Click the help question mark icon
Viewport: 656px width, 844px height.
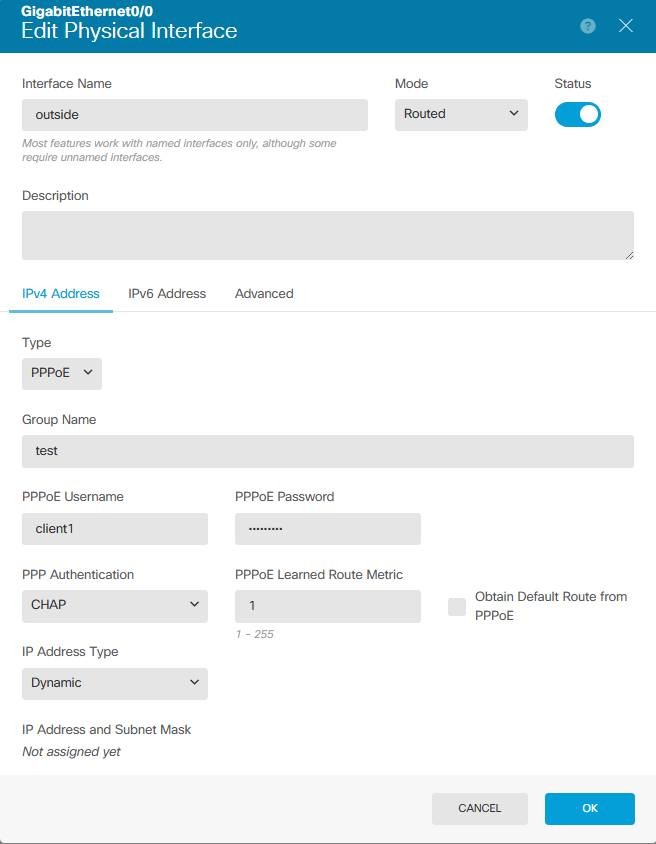pos(588,26)
